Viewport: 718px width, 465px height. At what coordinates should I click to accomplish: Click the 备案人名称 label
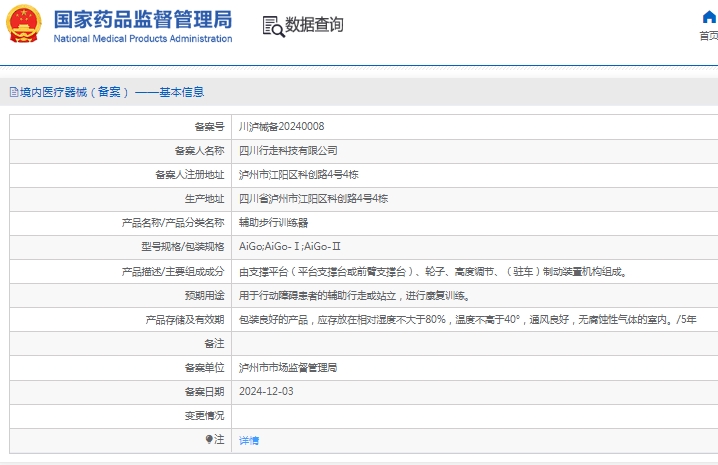click(x=199, y=151)
